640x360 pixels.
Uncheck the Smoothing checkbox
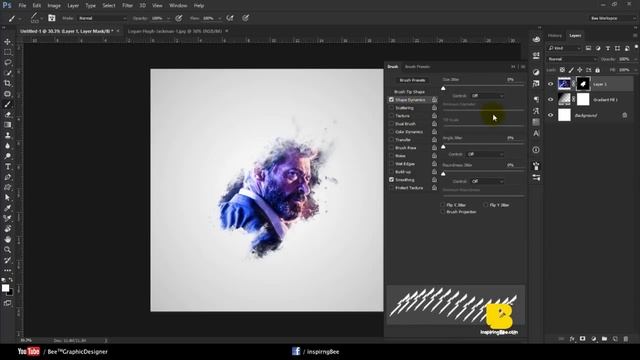(391, 180)
